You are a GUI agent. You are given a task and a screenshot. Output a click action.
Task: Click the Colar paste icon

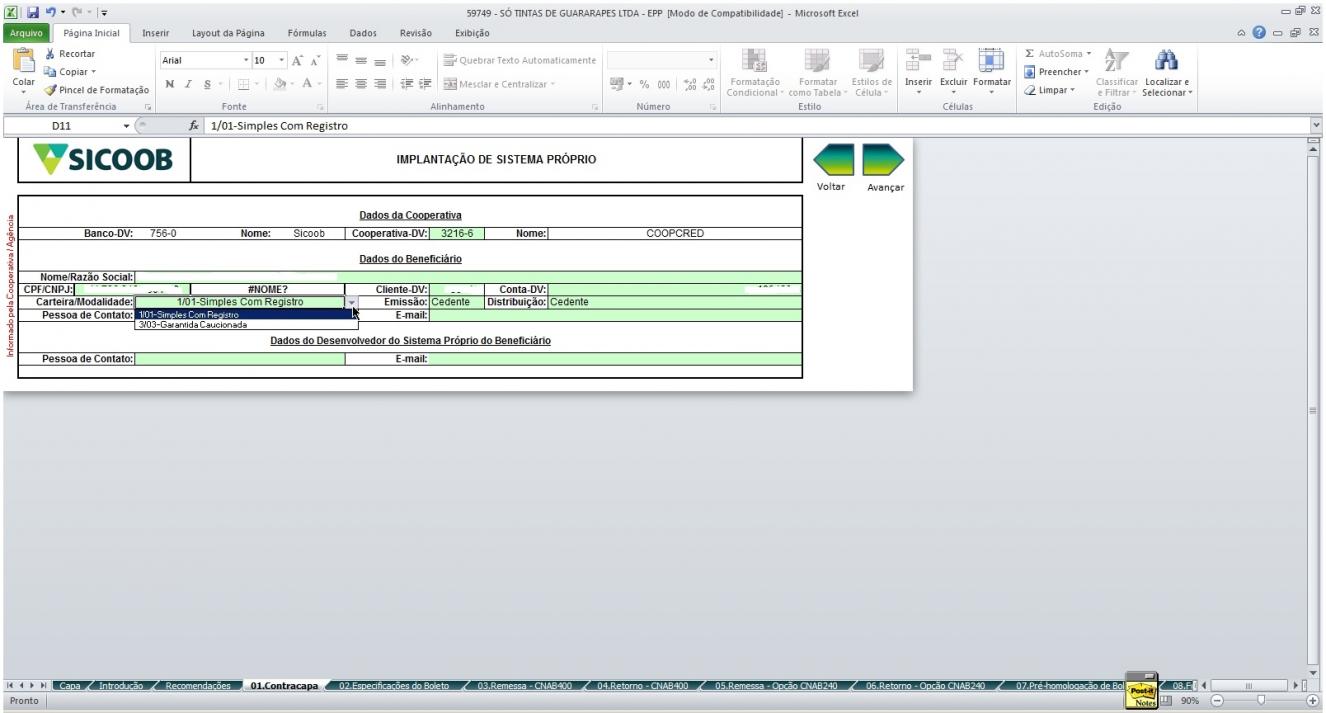[x=22, y=64]
